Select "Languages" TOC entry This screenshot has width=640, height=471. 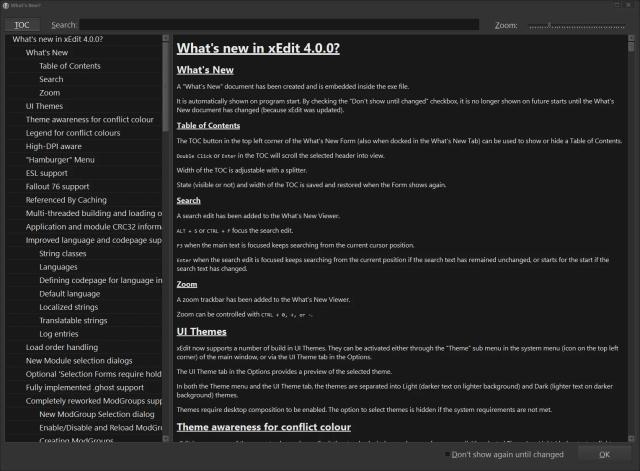(58, 267)
